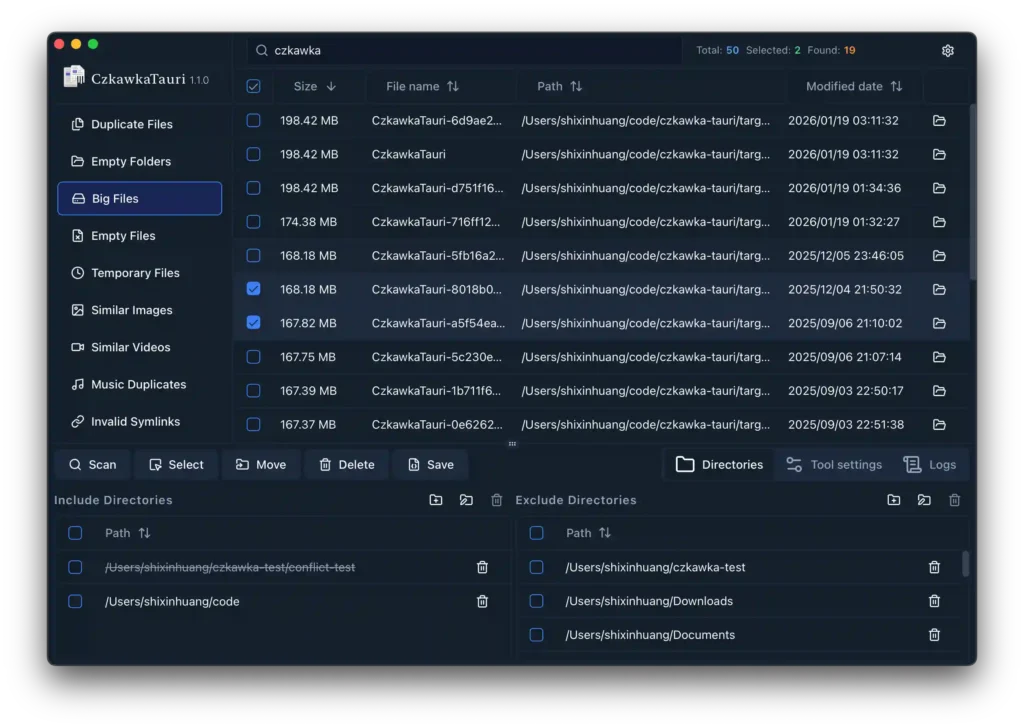1024x728 pixels.
Task: Open the Select options button
Action: click(x=176, y=465)
